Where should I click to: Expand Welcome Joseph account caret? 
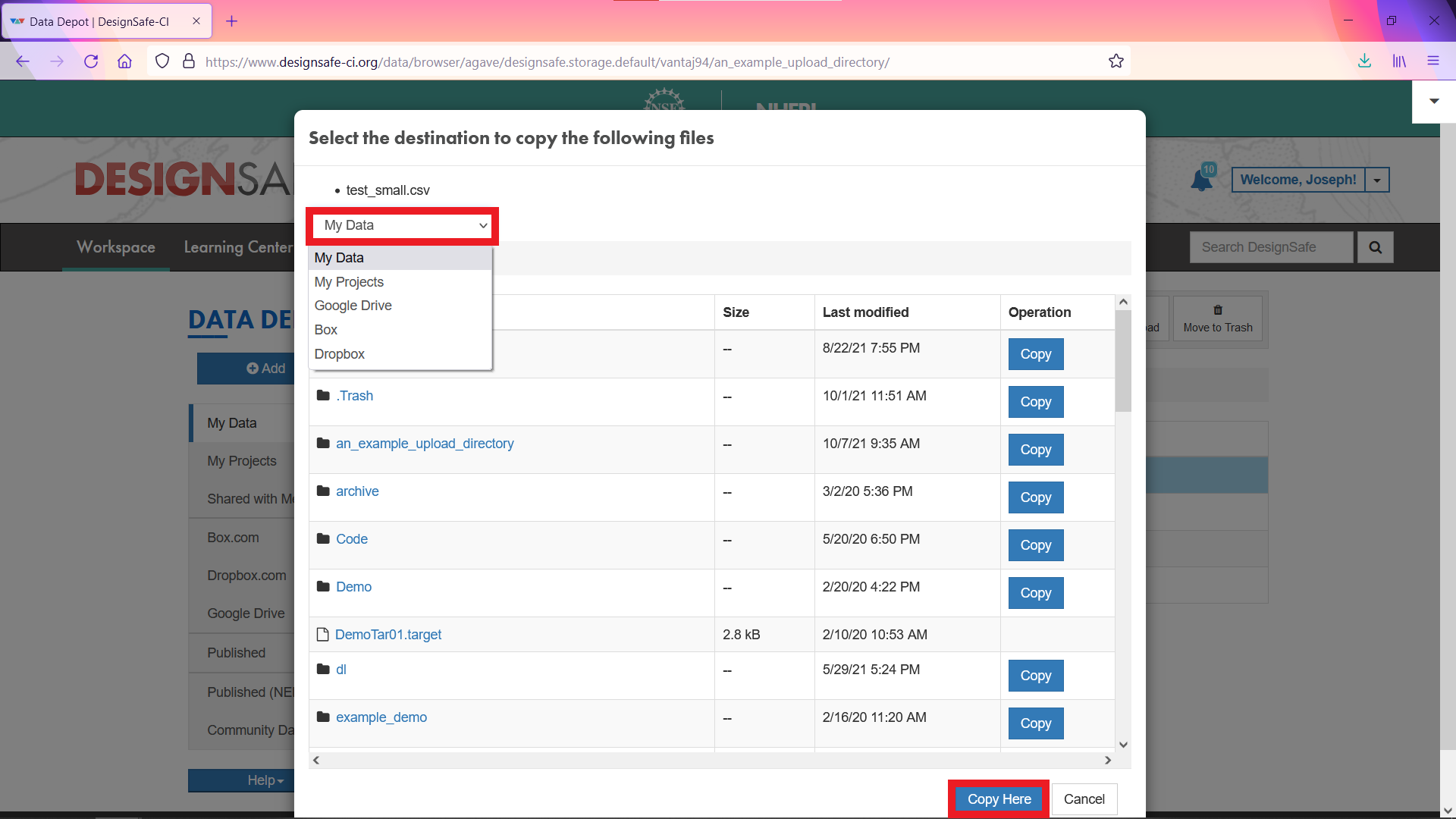(1377, 180)
